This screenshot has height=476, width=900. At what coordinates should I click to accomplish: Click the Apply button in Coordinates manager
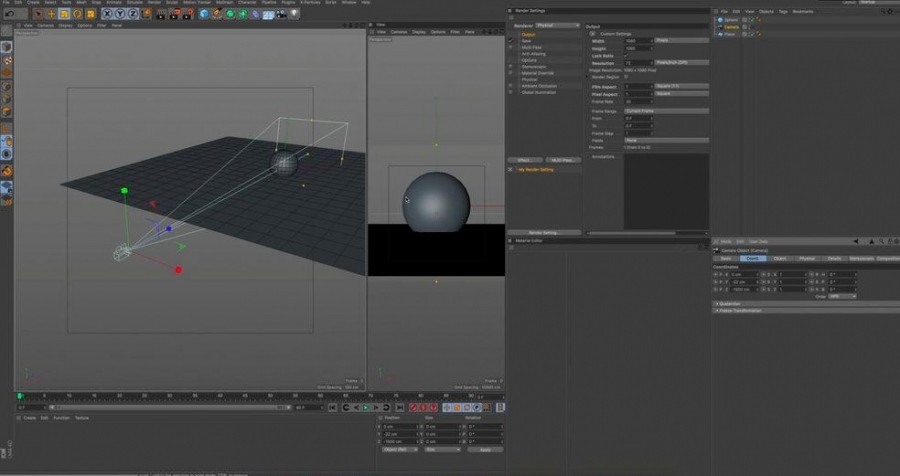(485, 450)
